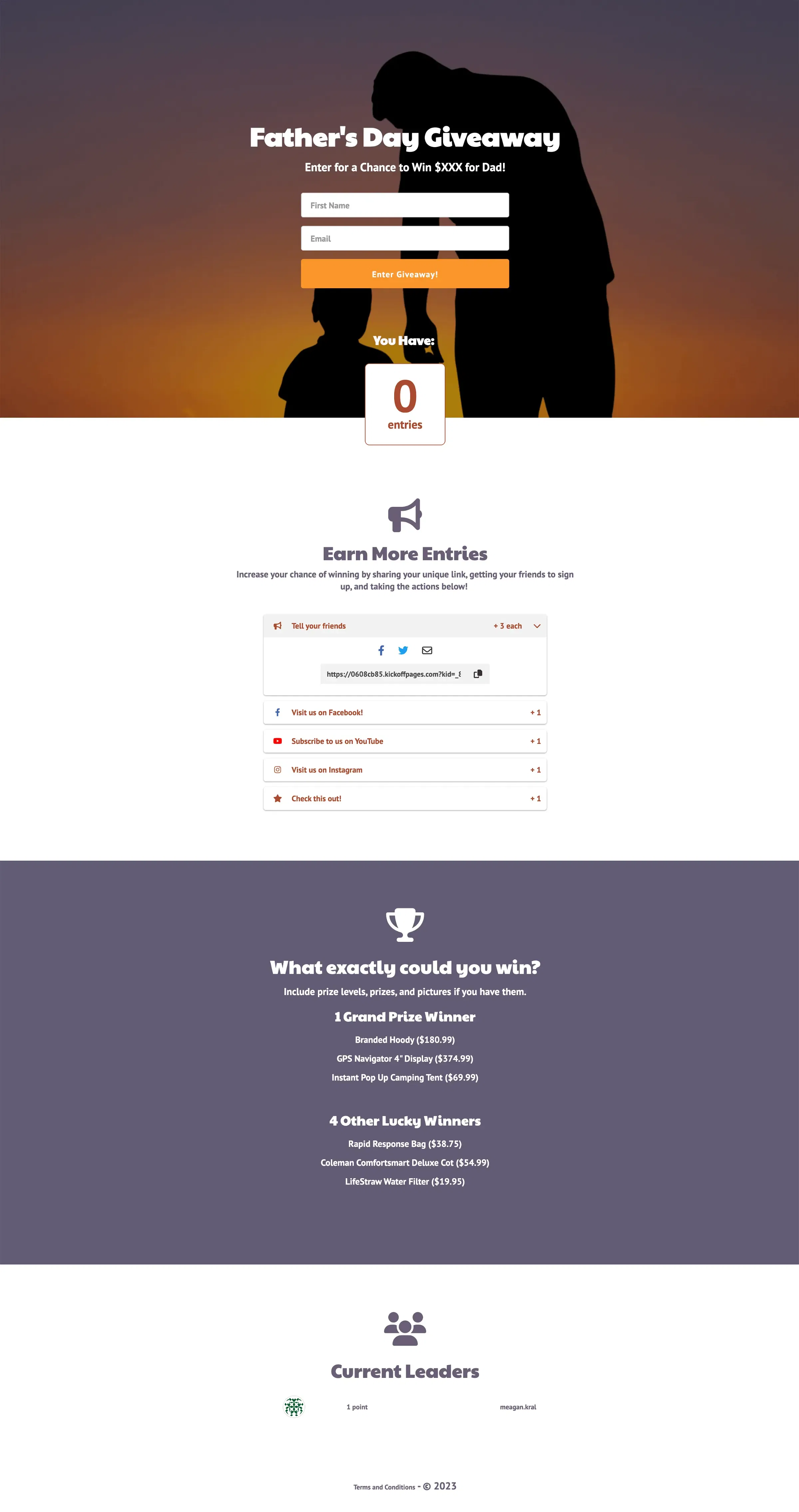Image resolution: width=799 pixels, height=1512 pixels.
Task: Expand the Visit us on Facebook action
Action: (x=404, y=712)
